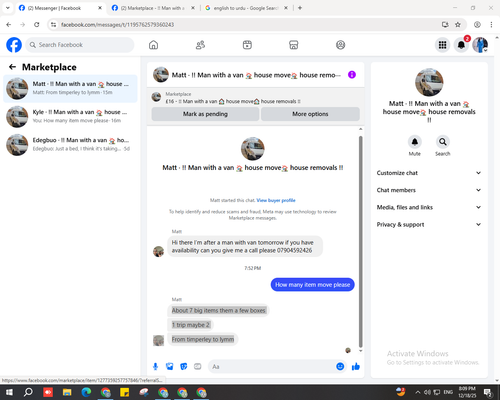The width and height of the screenshot is (500, 400).
Task: Launch Microsoft Edge from the taskbar
Action: [x=86, y=392]
